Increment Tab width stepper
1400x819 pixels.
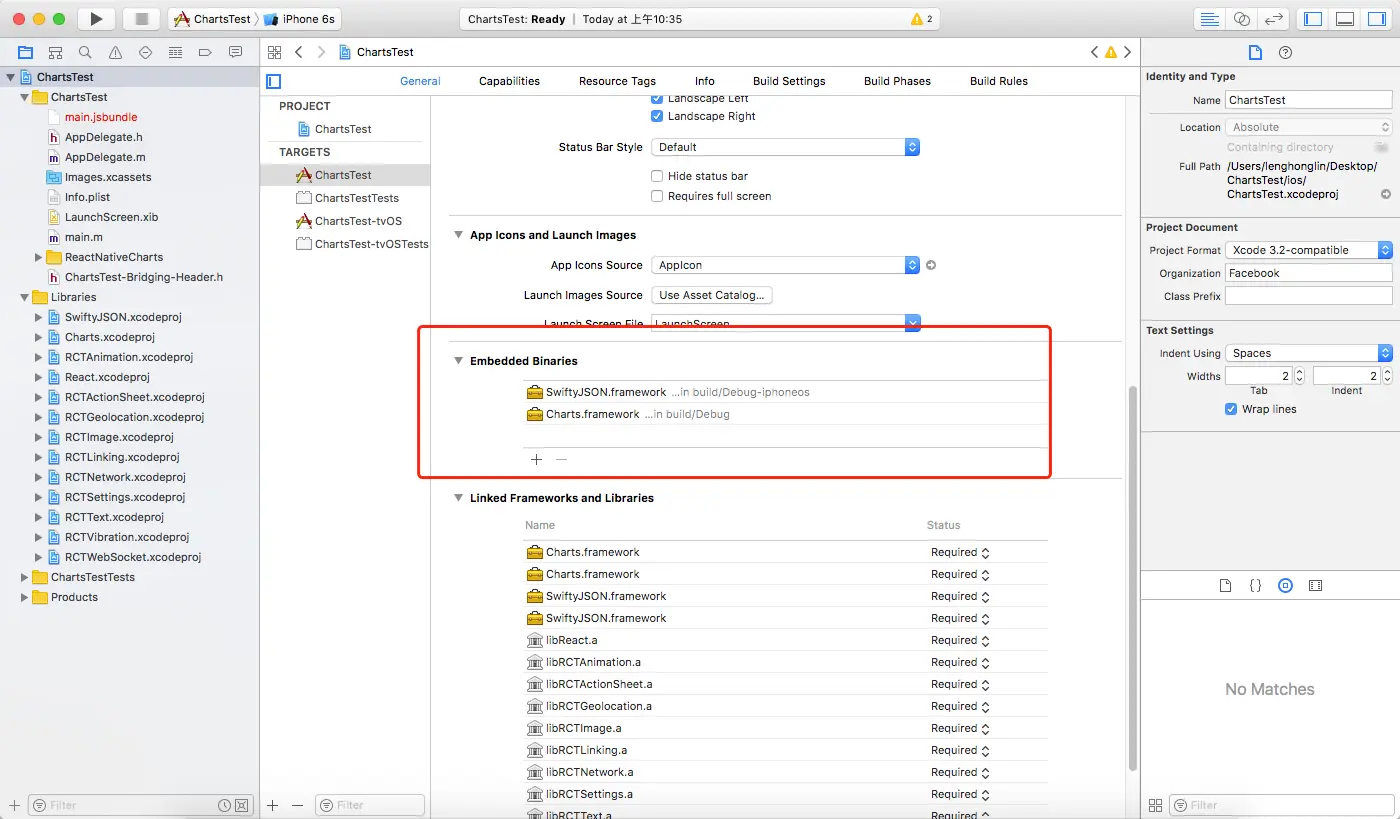[1299, 372]
